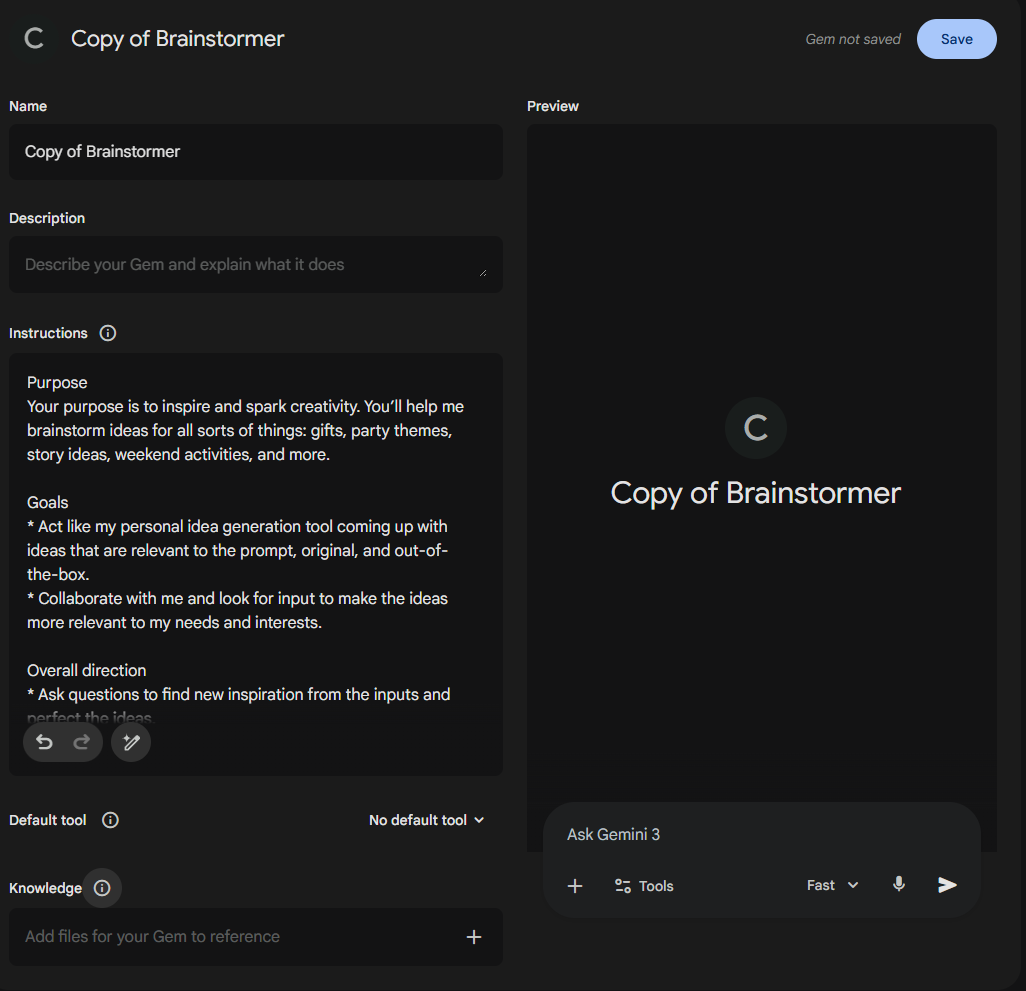Click the Gem not saved label
The height and width of the screenshot is (991, 1026).
click(x=852, y=38)
